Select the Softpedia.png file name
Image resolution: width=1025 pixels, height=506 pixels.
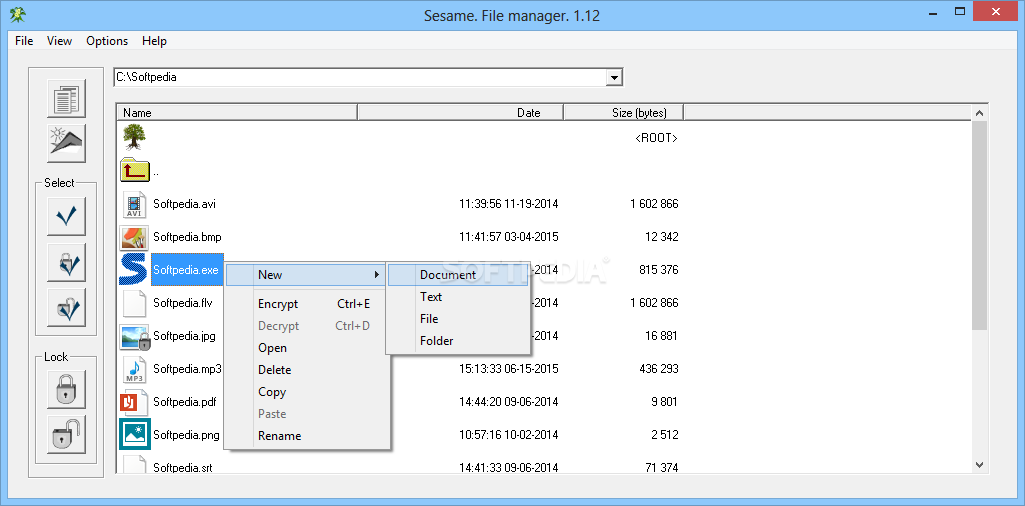186,435
